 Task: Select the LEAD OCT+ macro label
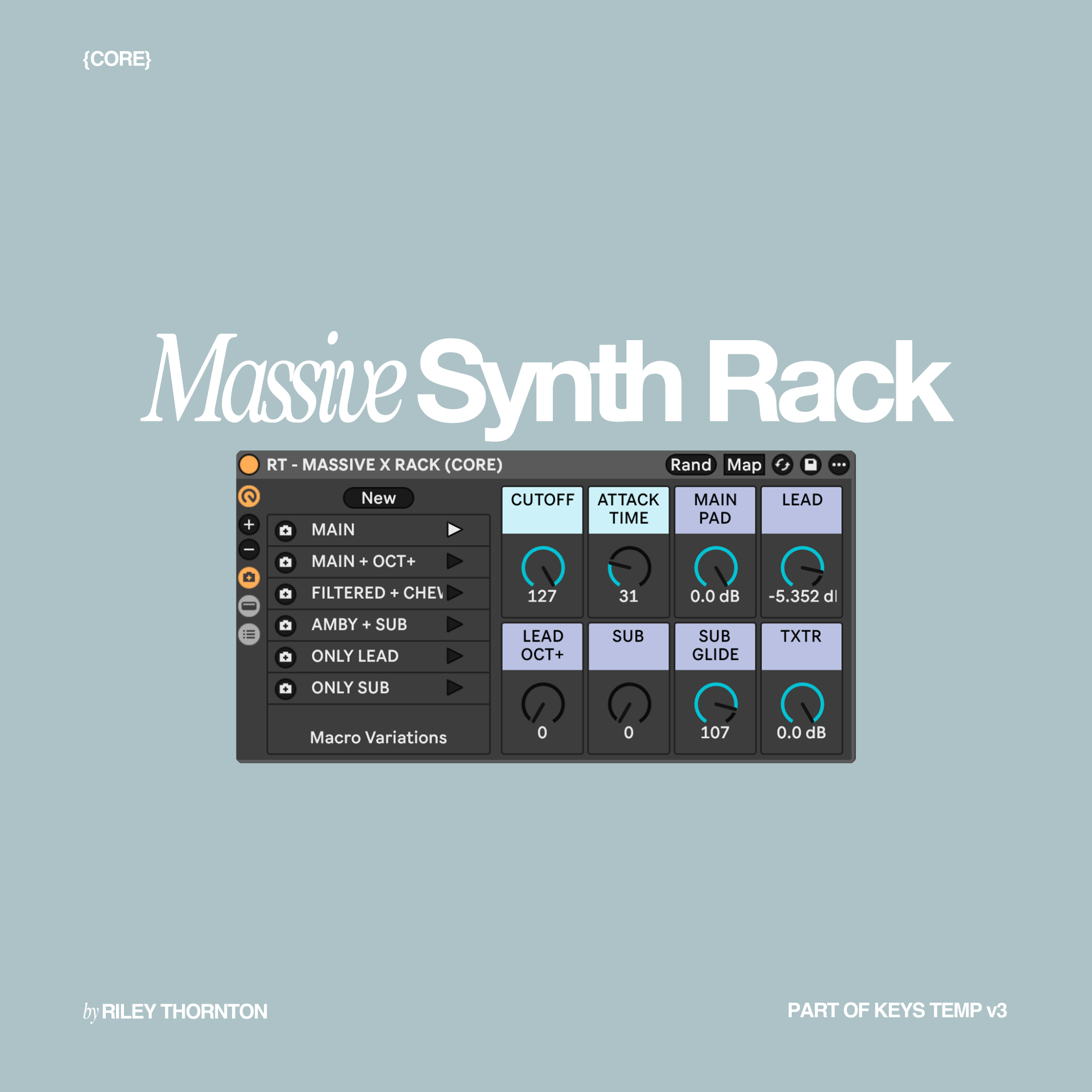(x=543, y=647)
